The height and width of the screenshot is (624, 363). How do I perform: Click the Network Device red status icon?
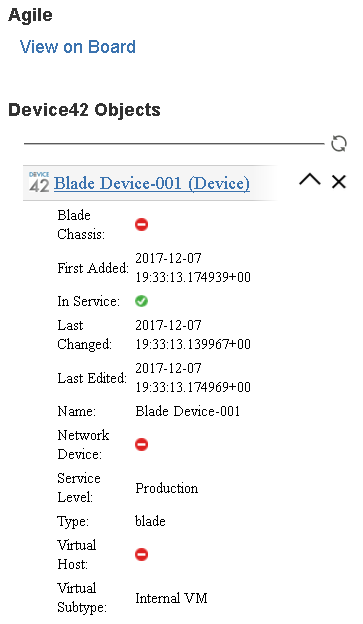(141, 444)
